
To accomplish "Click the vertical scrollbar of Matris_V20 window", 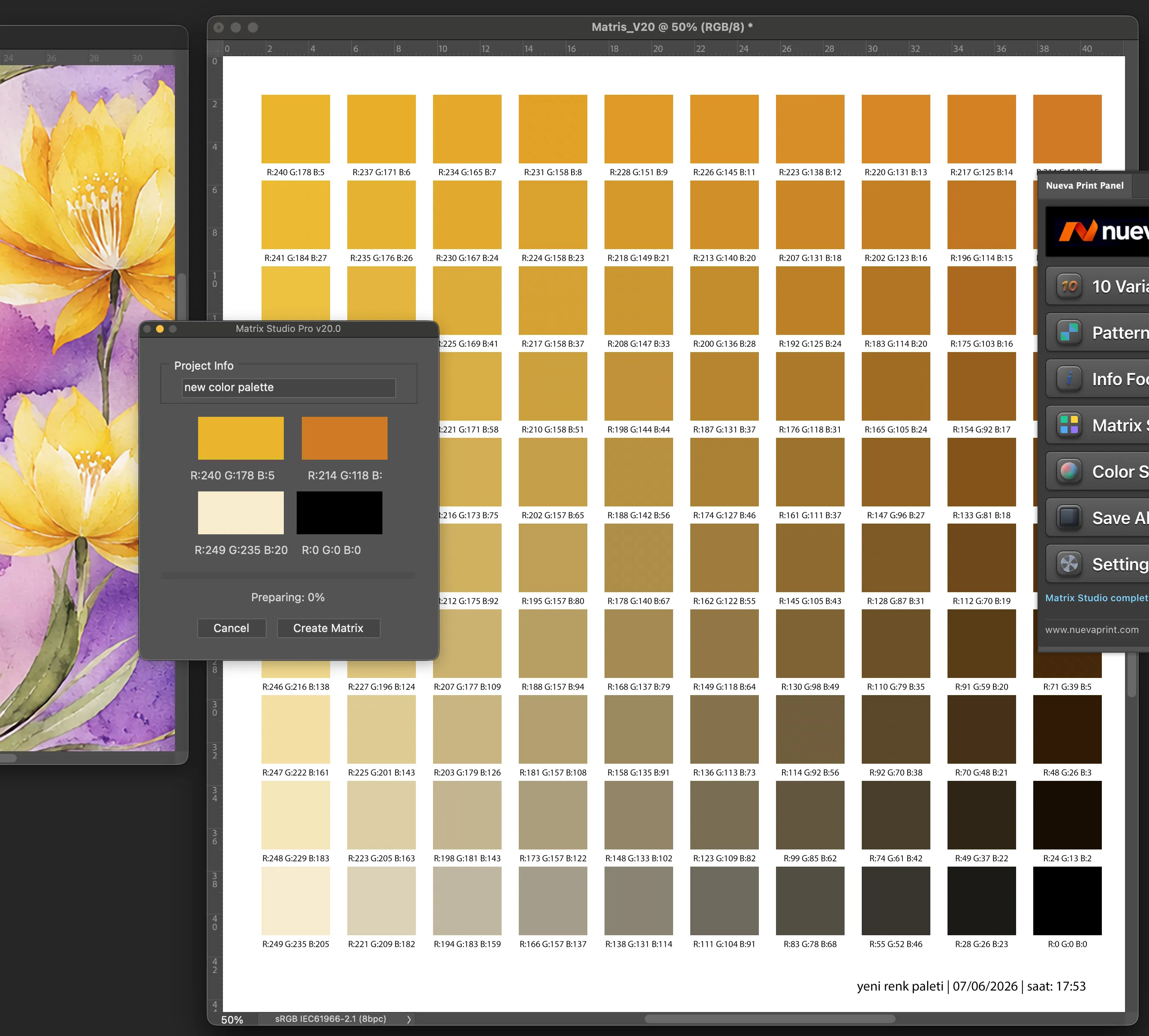I will (1131, 675).
